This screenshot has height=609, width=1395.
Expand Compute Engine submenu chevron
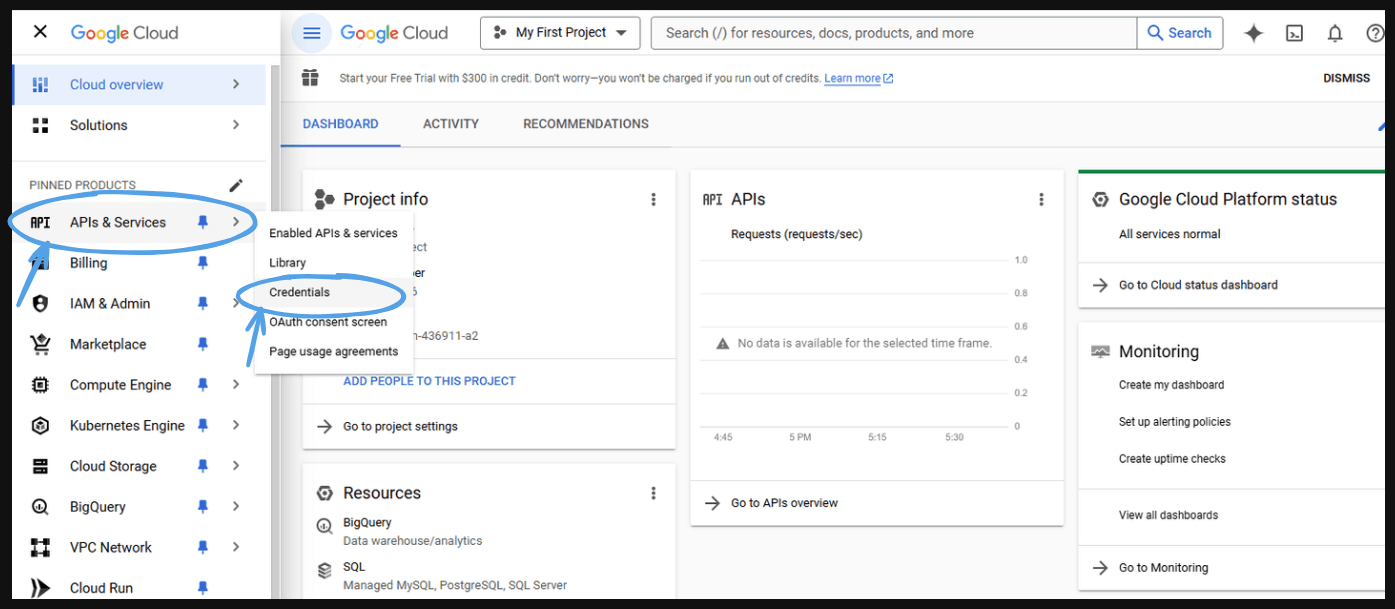236,385
